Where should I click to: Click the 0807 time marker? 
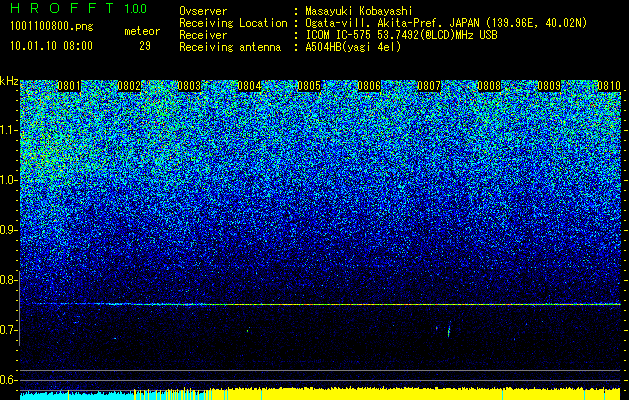pyautogui.click(x=429, y=86)
